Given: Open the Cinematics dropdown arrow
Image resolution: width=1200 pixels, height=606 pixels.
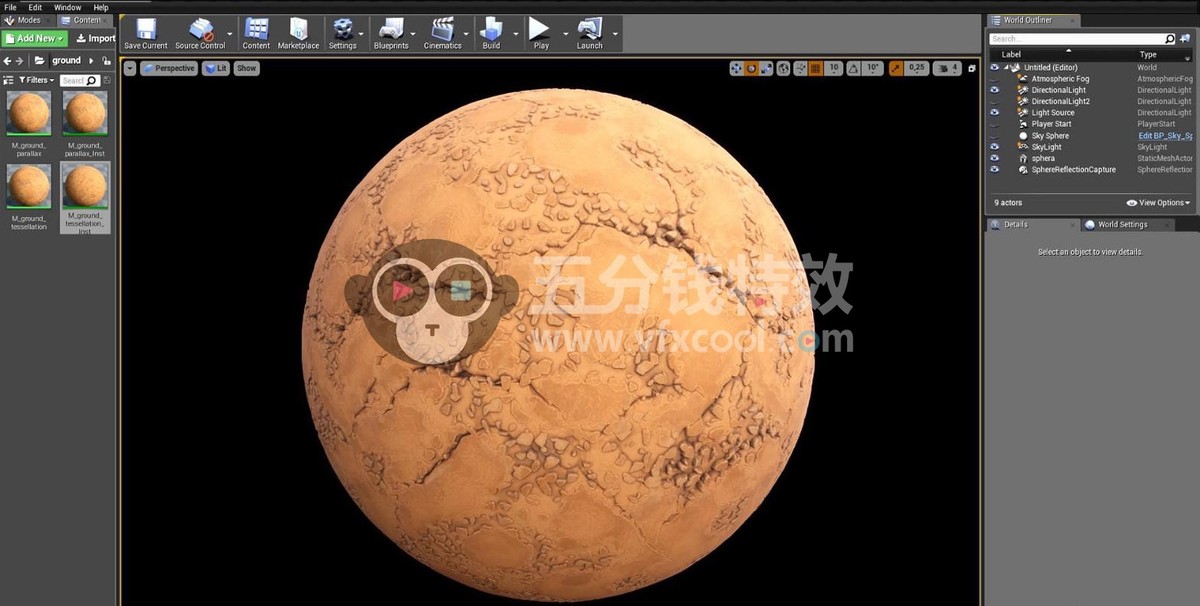Looking at the screenshot, I should pyautogui.click(x=468, y=34).
